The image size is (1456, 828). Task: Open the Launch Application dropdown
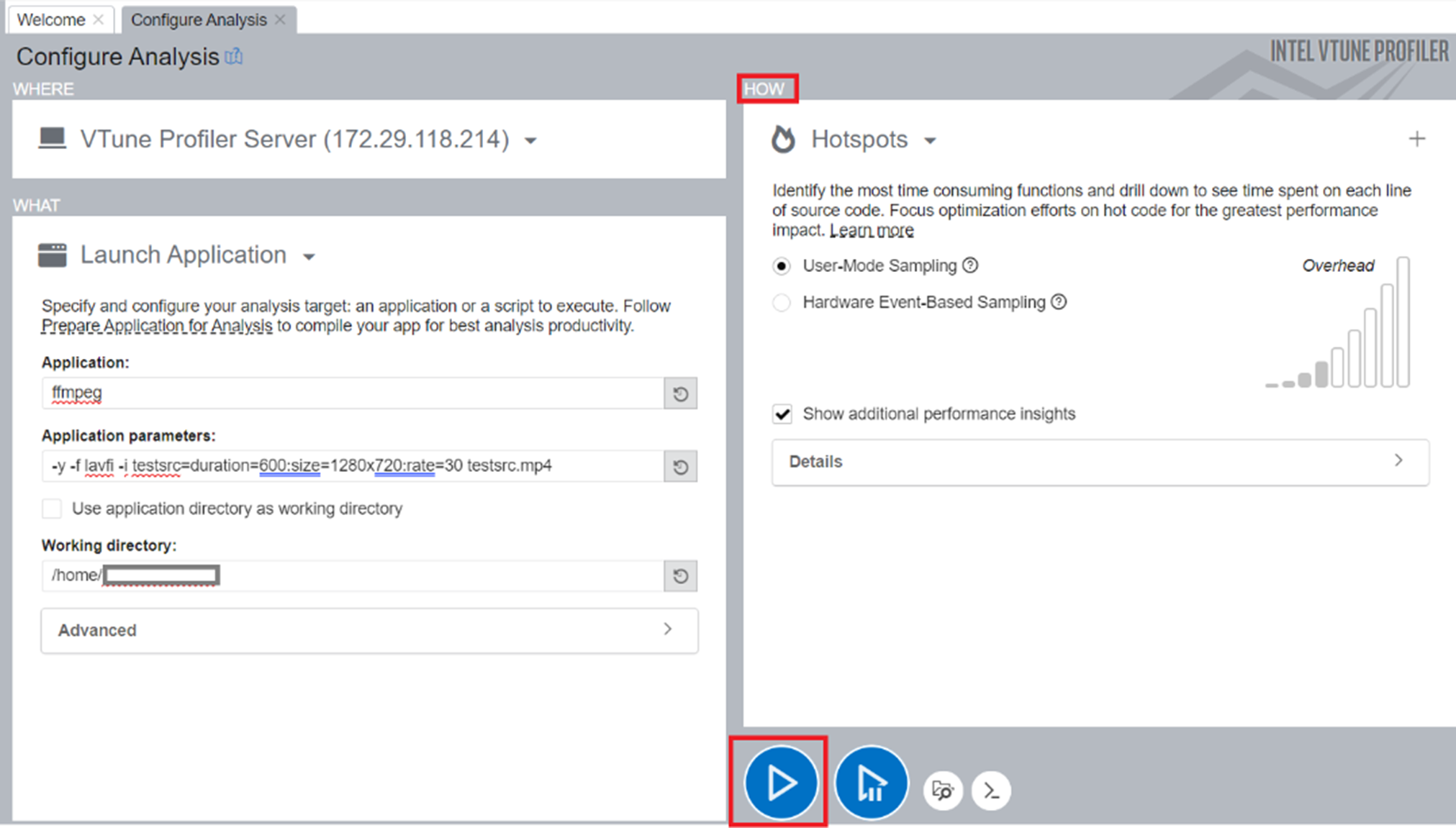[309, 257]
